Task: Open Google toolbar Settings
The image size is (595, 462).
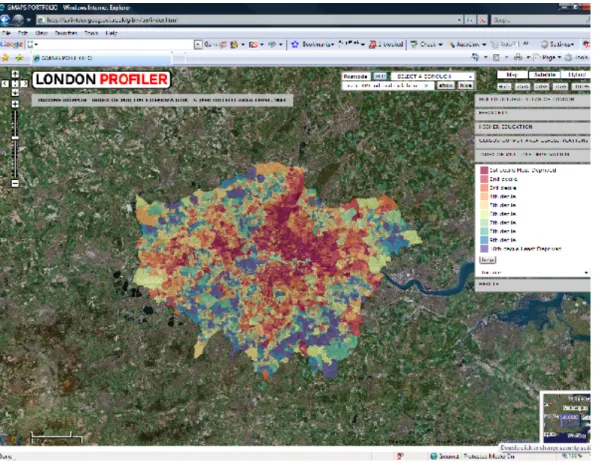Action: [x=558, y=45]
